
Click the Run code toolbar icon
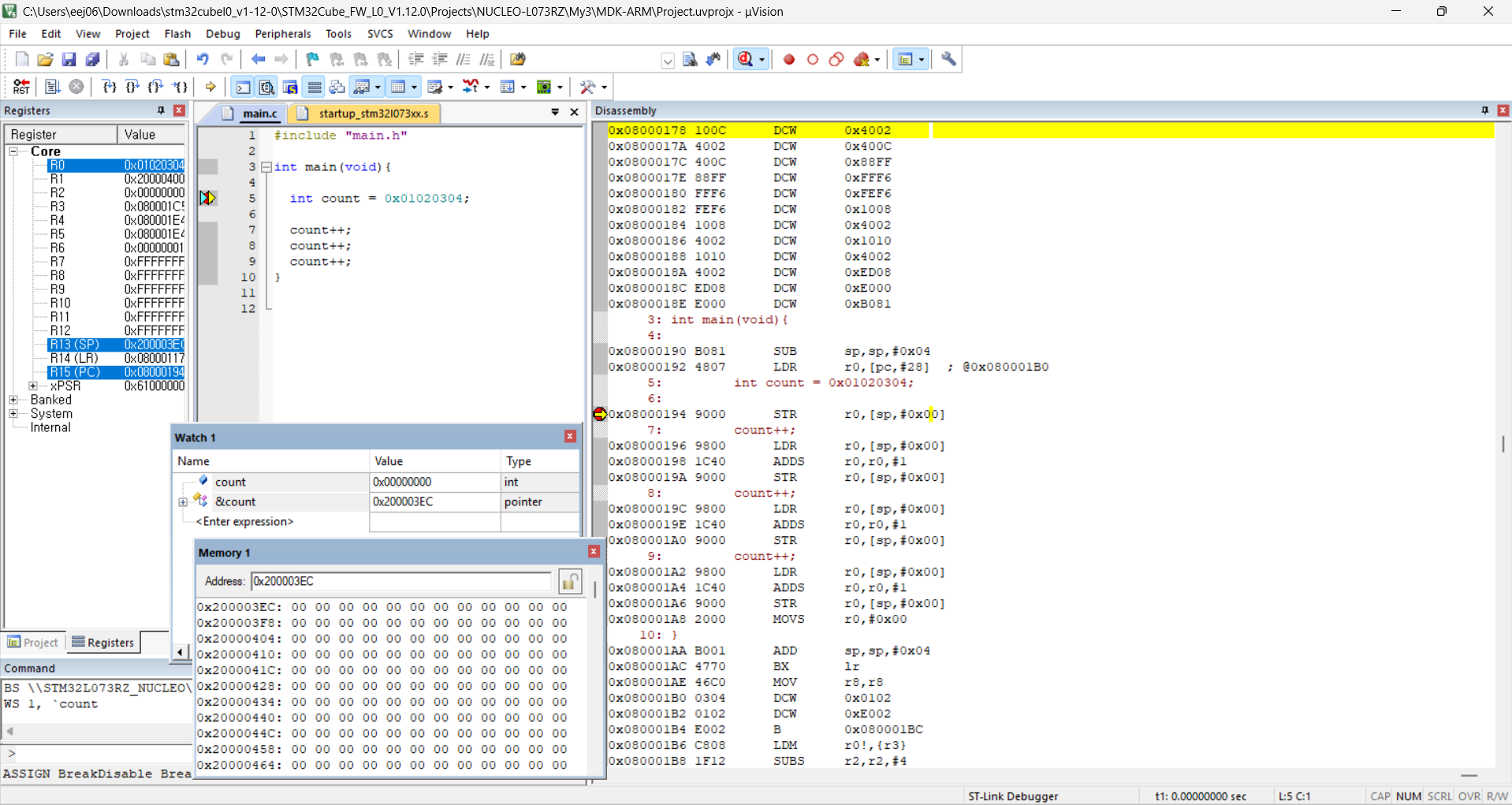click(53, 87)
